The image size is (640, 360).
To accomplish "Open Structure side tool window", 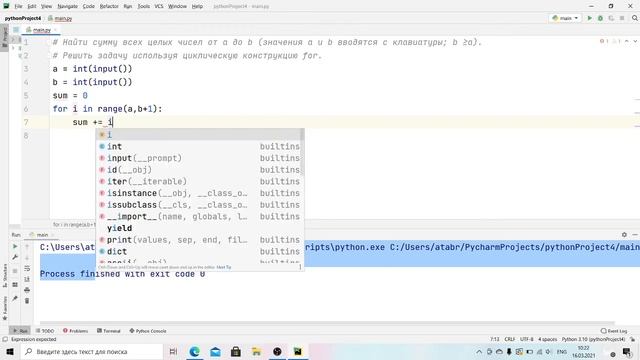I will point(5,276).
